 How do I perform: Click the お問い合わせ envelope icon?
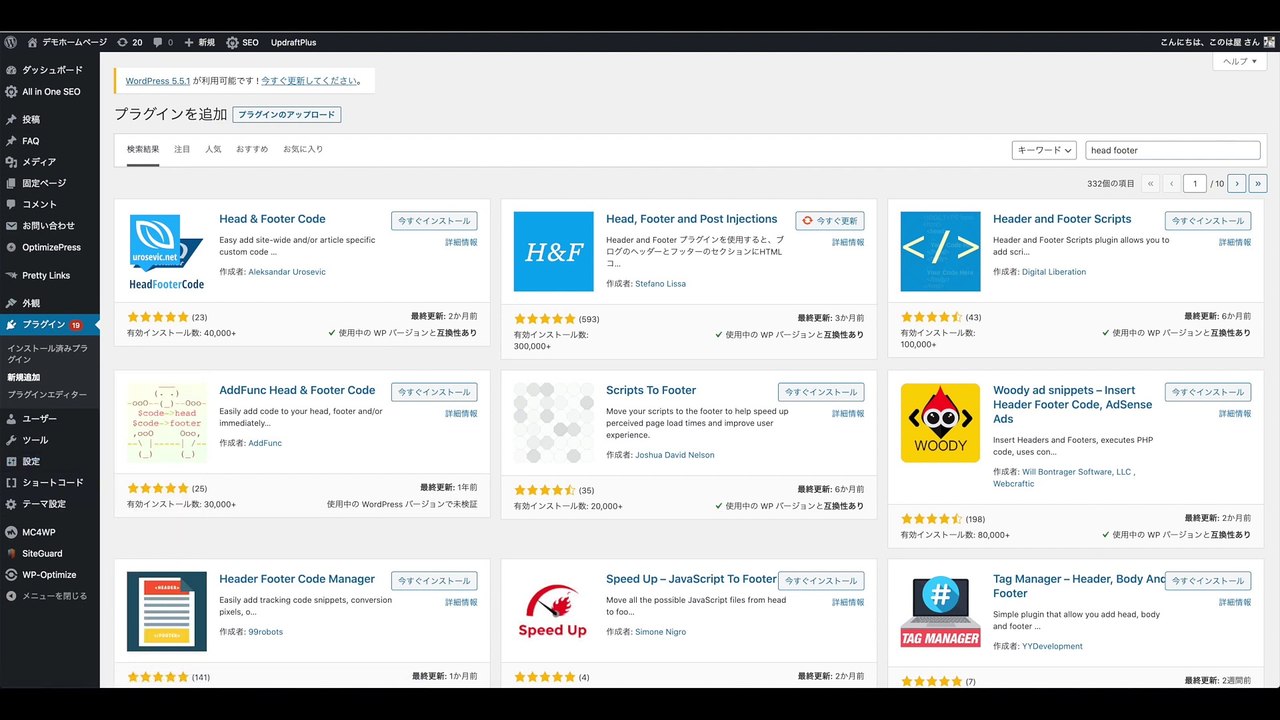(11, 226)
